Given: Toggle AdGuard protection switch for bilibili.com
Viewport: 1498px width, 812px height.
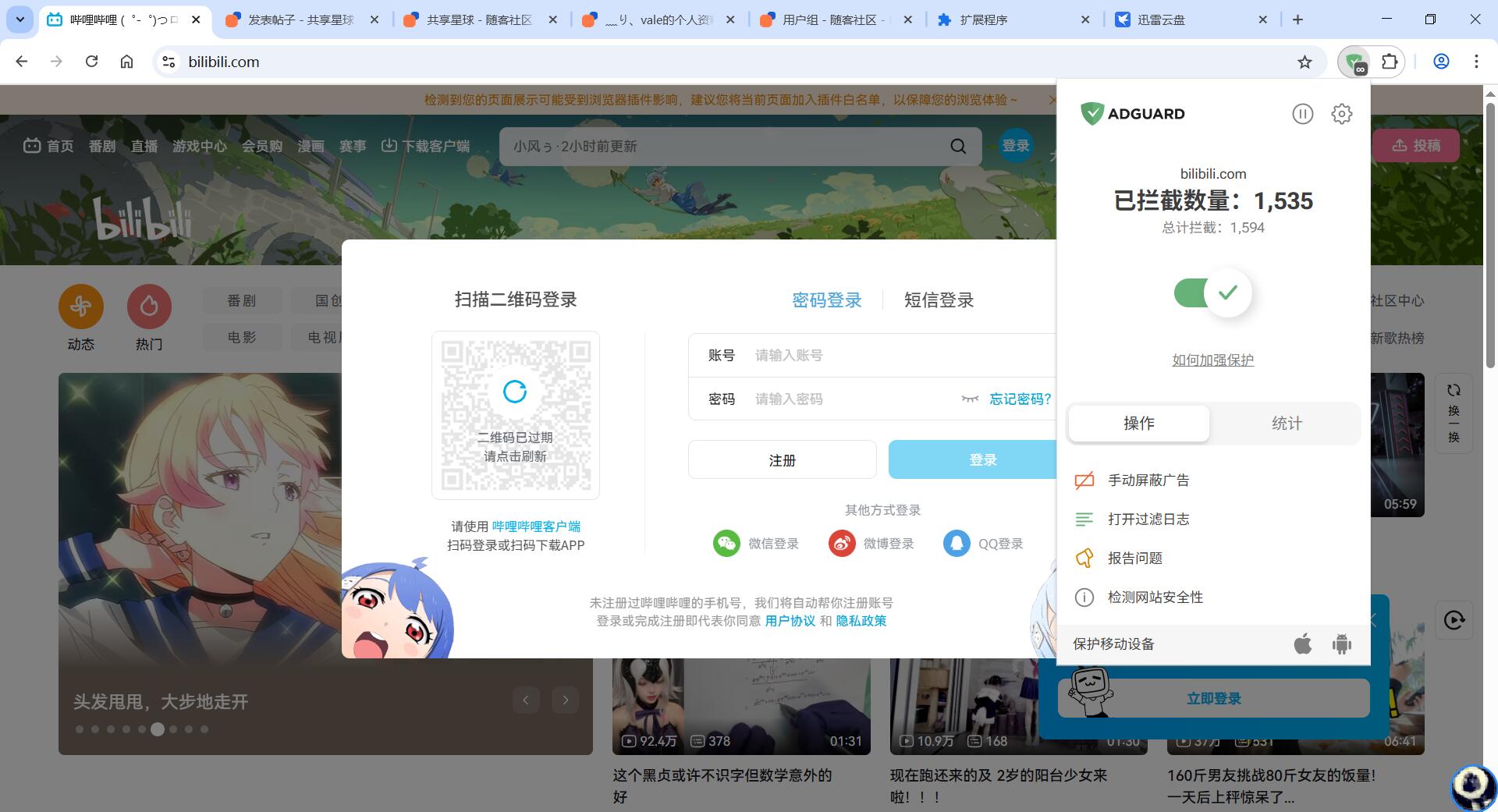Looking at the screenshot, I should coord(1212,293).
